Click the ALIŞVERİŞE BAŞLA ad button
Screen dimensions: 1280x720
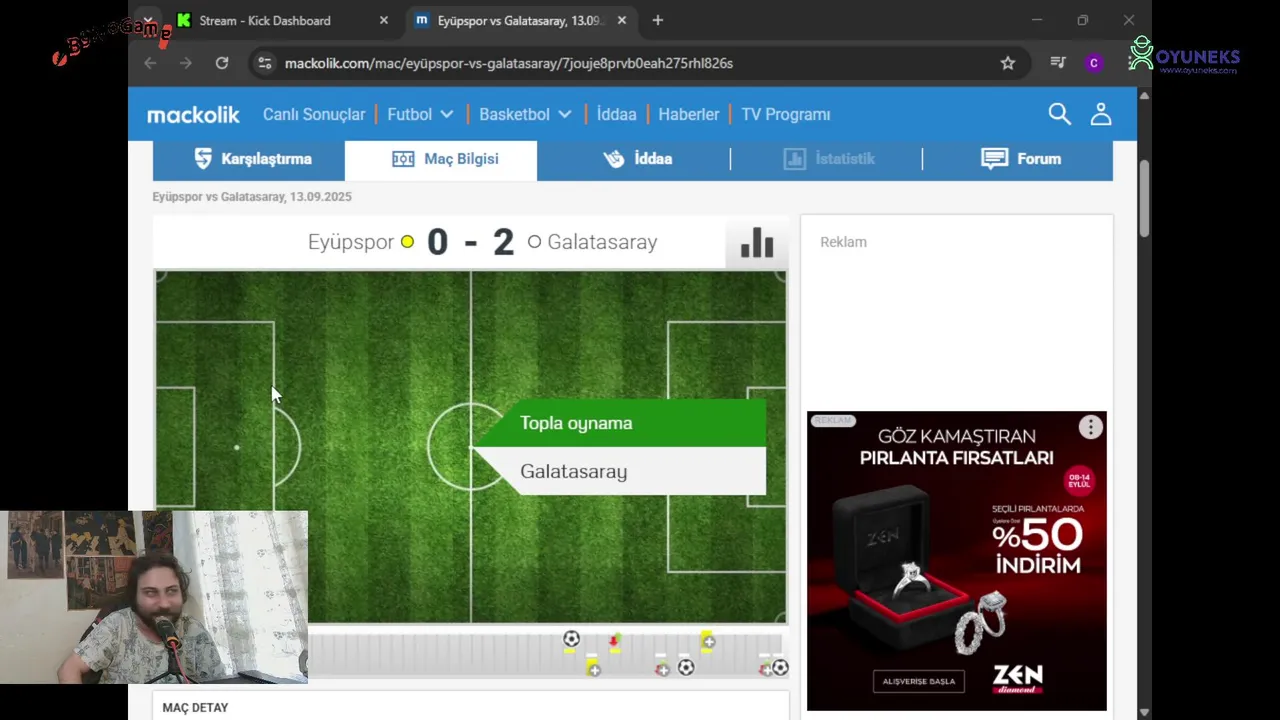[918, 681]
